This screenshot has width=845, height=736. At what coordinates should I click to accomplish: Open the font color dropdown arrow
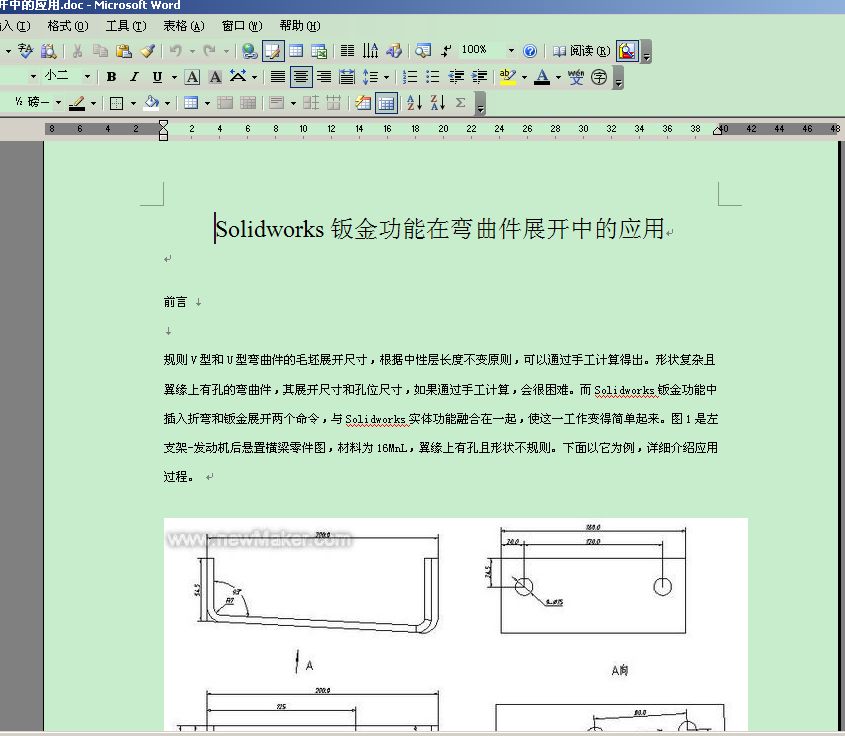(558, 77)
